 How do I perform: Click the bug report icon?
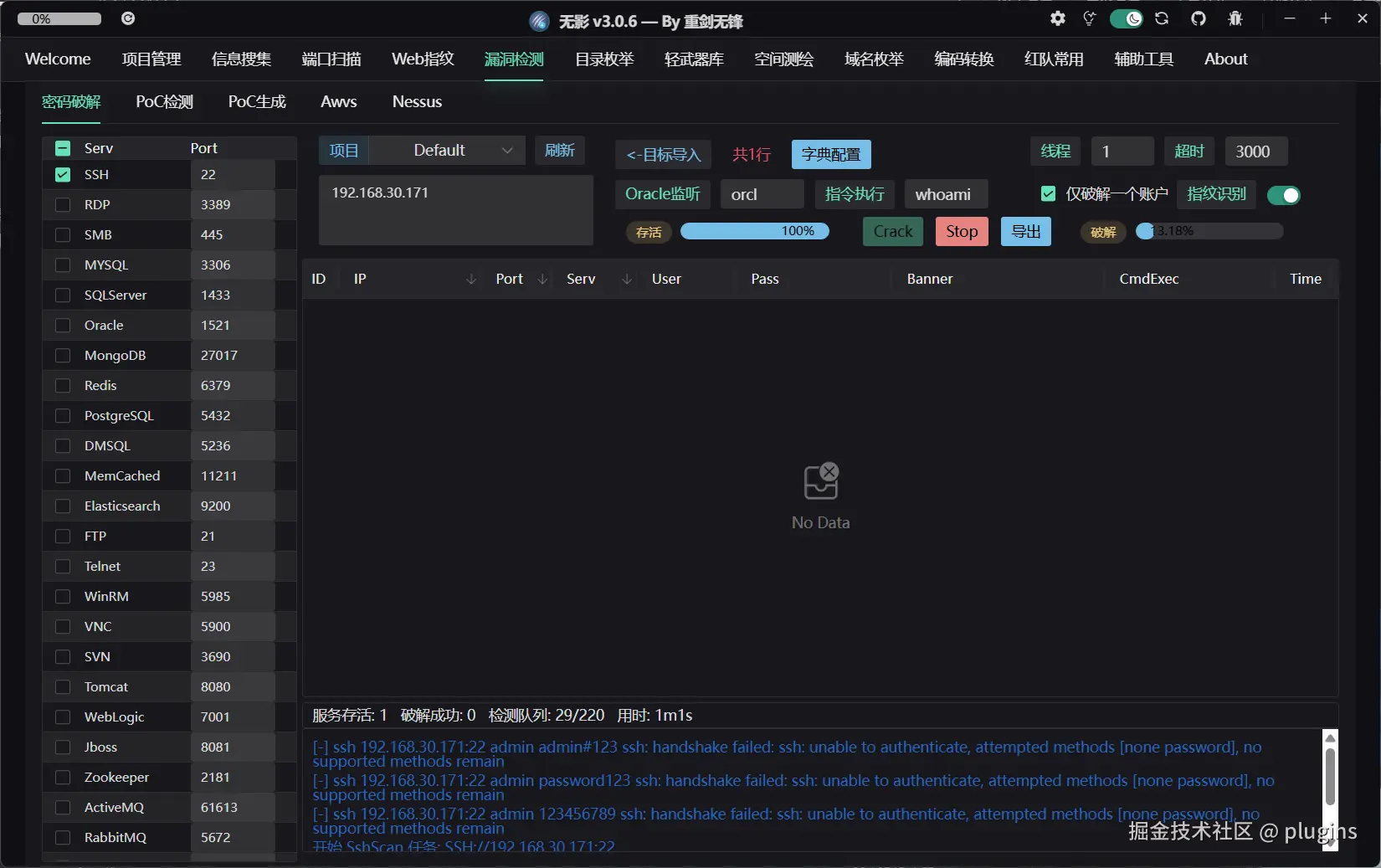coord(1235,18)
